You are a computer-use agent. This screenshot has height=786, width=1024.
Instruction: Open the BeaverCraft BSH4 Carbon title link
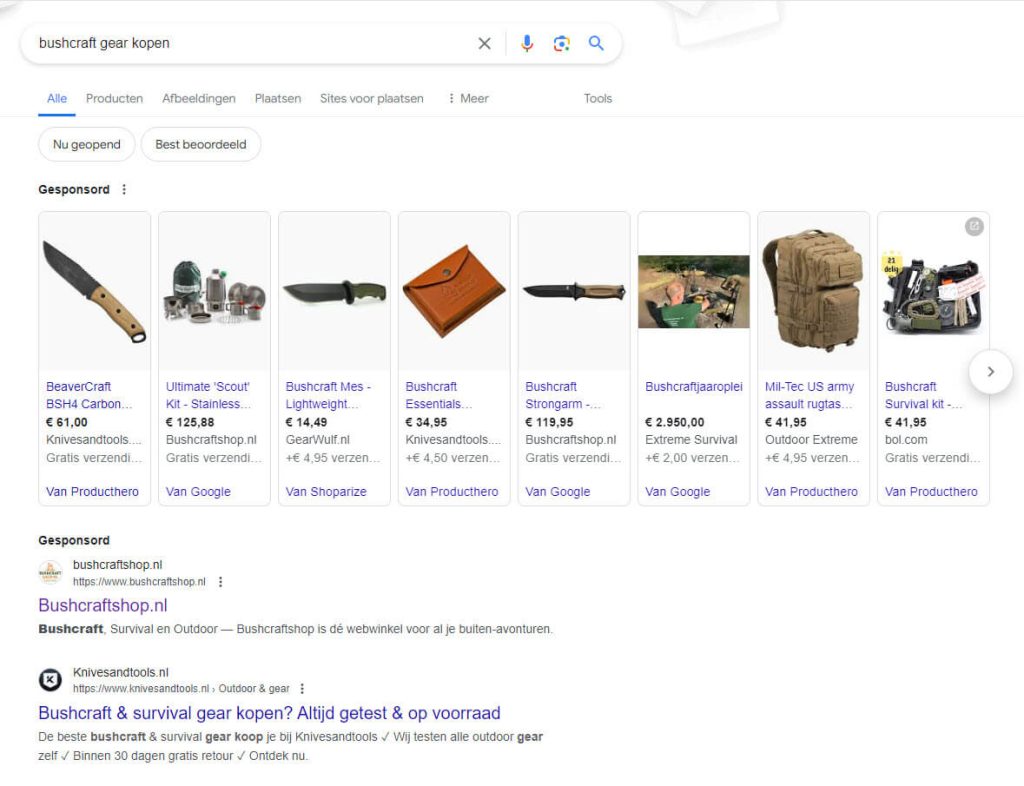pyautogui.click(x=89, y=395)
